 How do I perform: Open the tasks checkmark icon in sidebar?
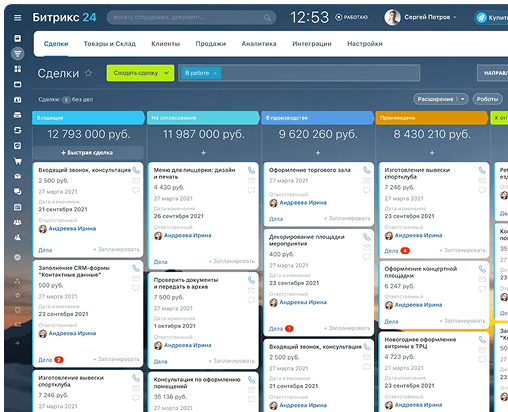click(18, 146)
